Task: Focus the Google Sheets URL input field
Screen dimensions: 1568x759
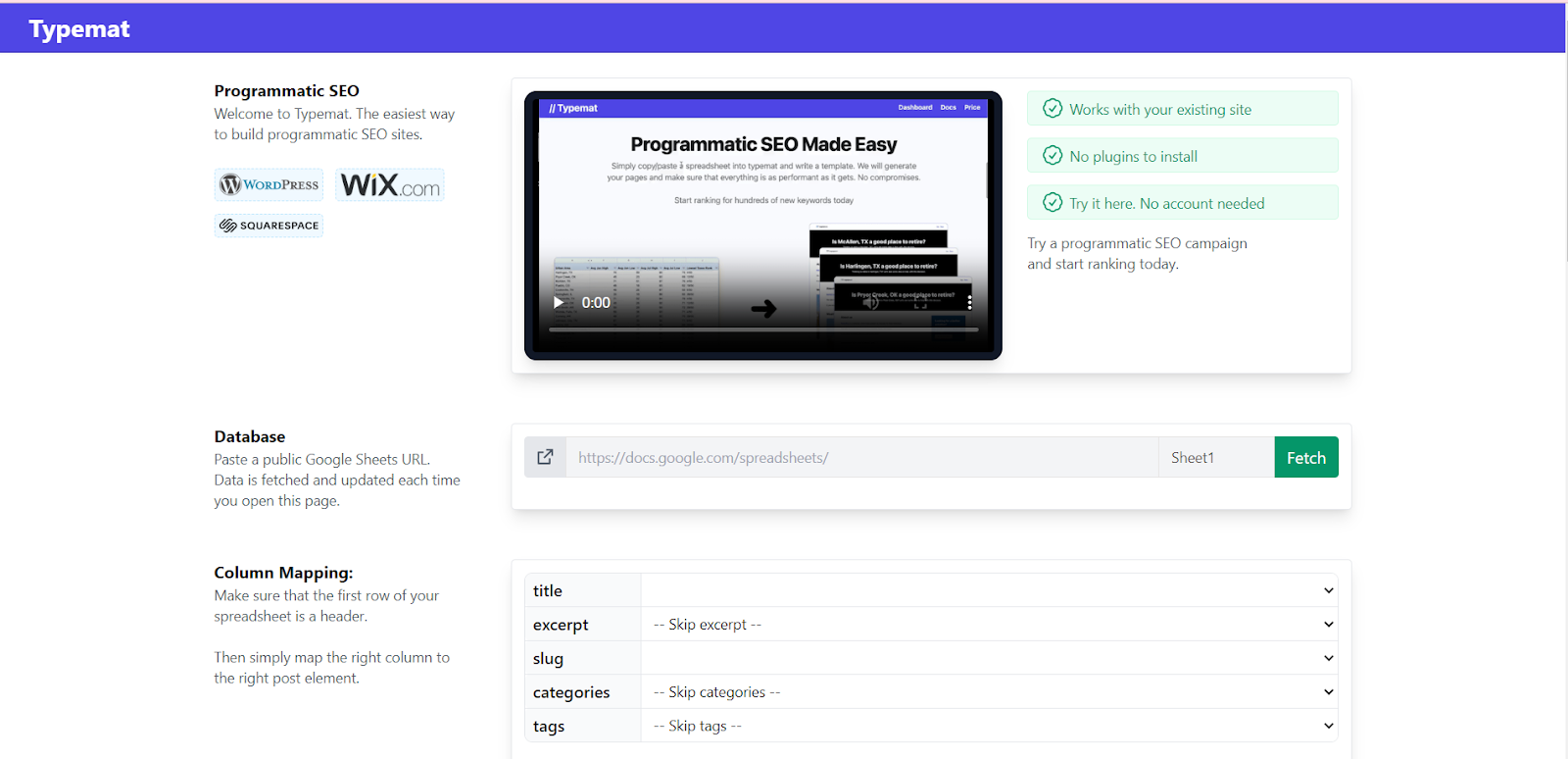Action: 862,457
